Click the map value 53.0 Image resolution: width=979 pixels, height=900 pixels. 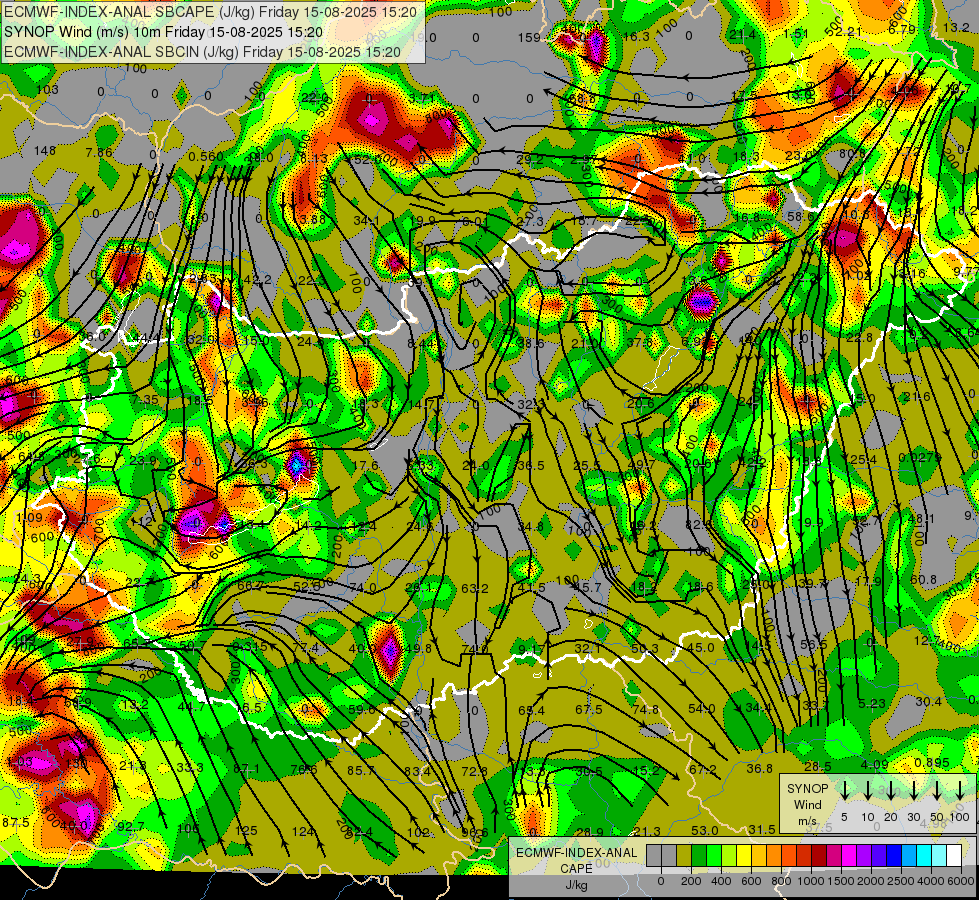coord(704,830)
